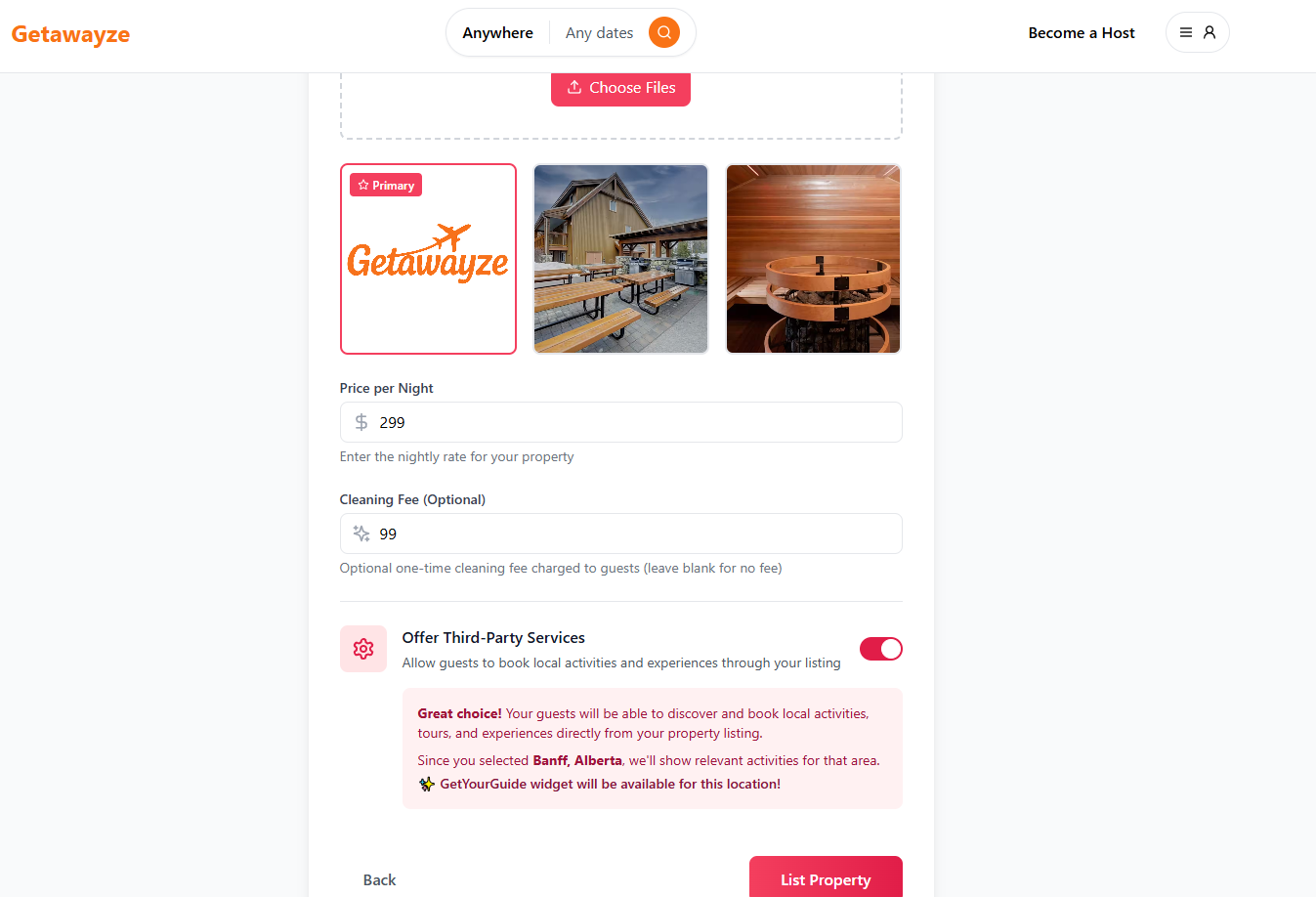Viewport: 1316px width, 897px height.
Task: Select the lodge picnic tables photo
Action: (620, 259)
